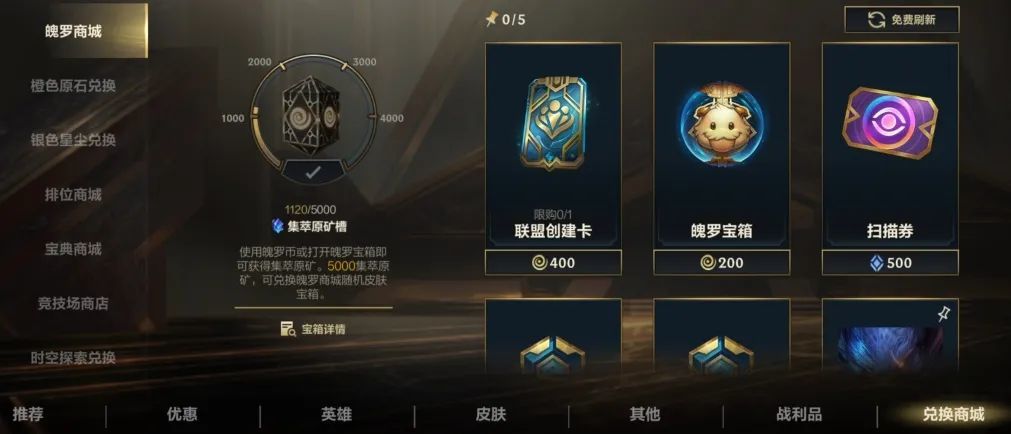Click the checkmark under the chest
The height and width of the screenshot is (434, 1011).
click(x=313, y=172)
